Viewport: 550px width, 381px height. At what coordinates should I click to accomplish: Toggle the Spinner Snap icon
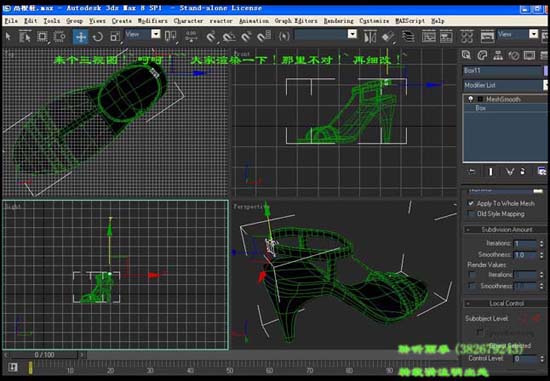coord(264,36)
